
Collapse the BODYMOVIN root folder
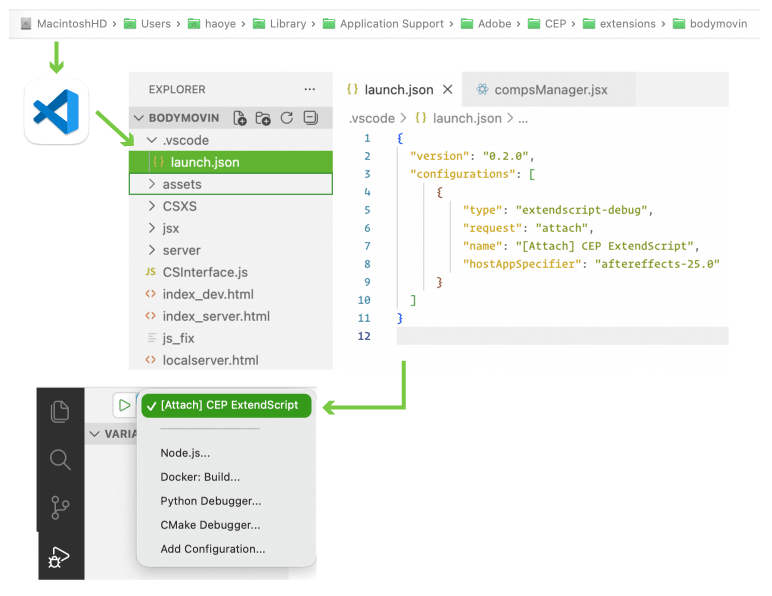[139, 118]
